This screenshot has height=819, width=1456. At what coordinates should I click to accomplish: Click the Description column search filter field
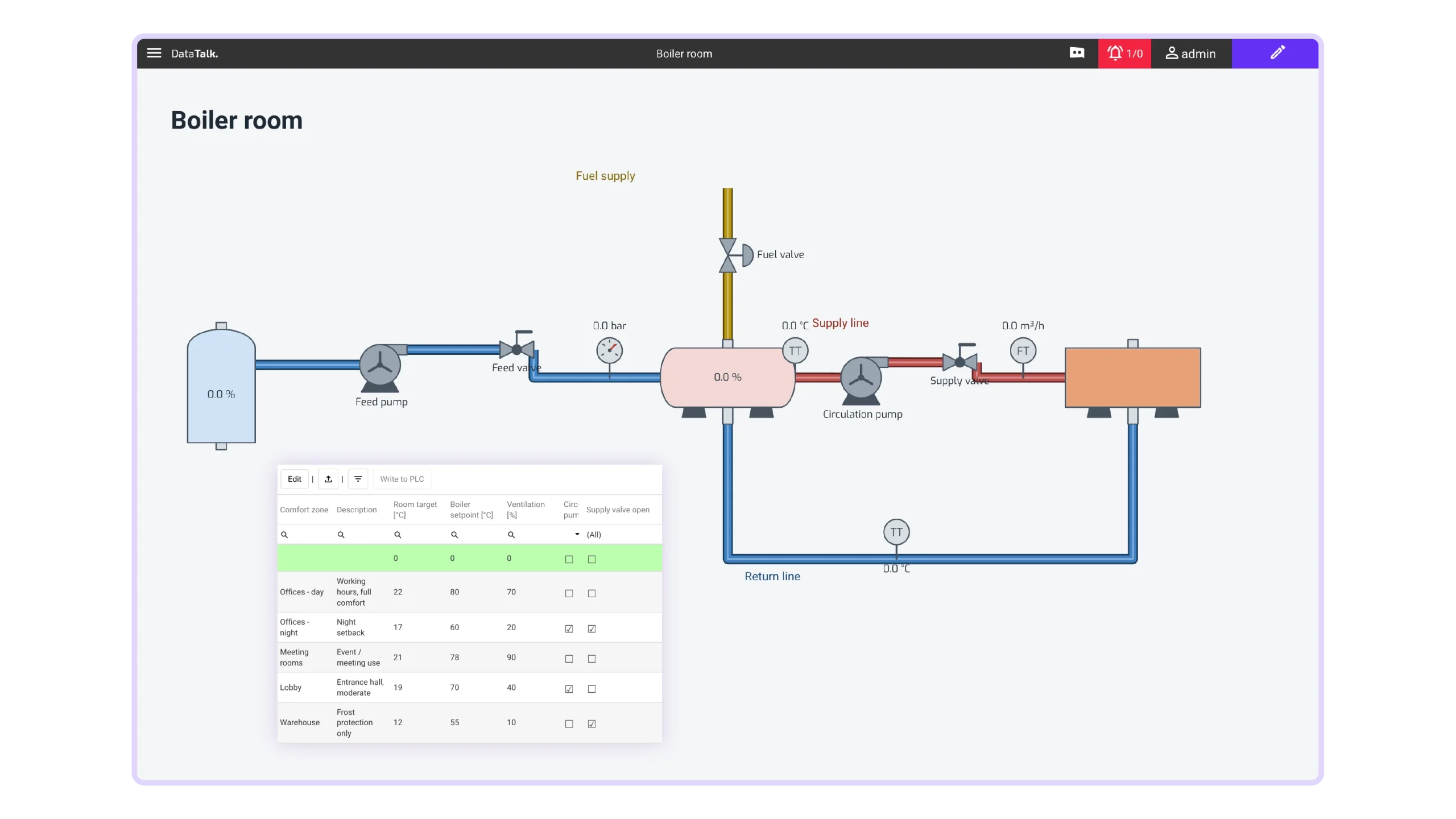(363, 535)
